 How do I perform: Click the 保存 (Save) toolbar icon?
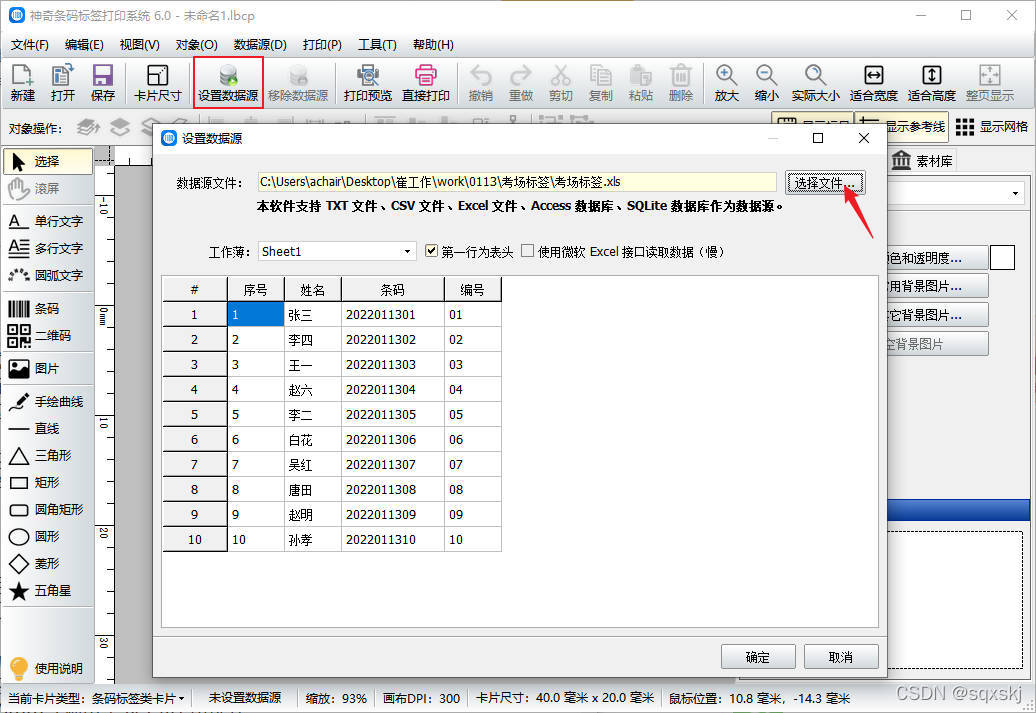[102, 83]
